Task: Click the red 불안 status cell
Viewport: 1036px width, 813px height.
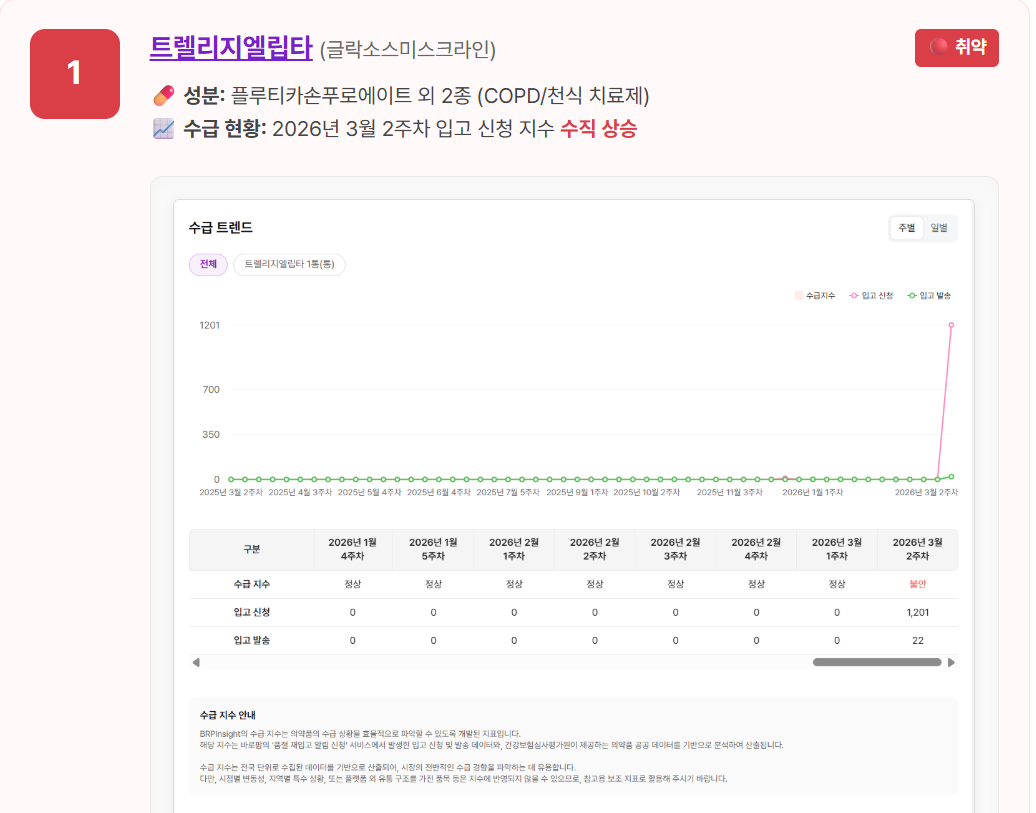Action: (917, 584)
